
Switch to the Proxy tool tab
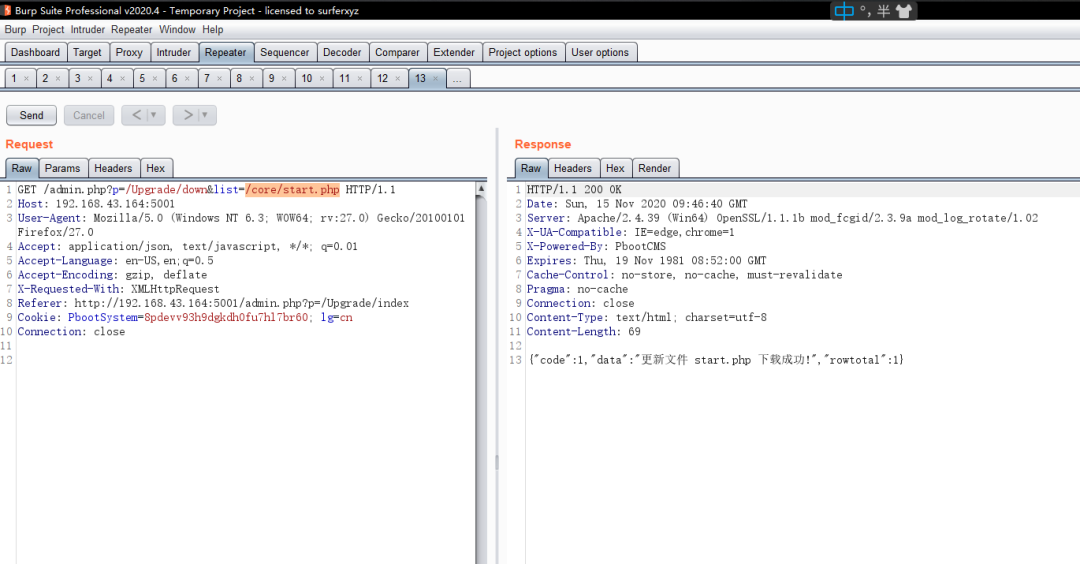coord(128,52)
